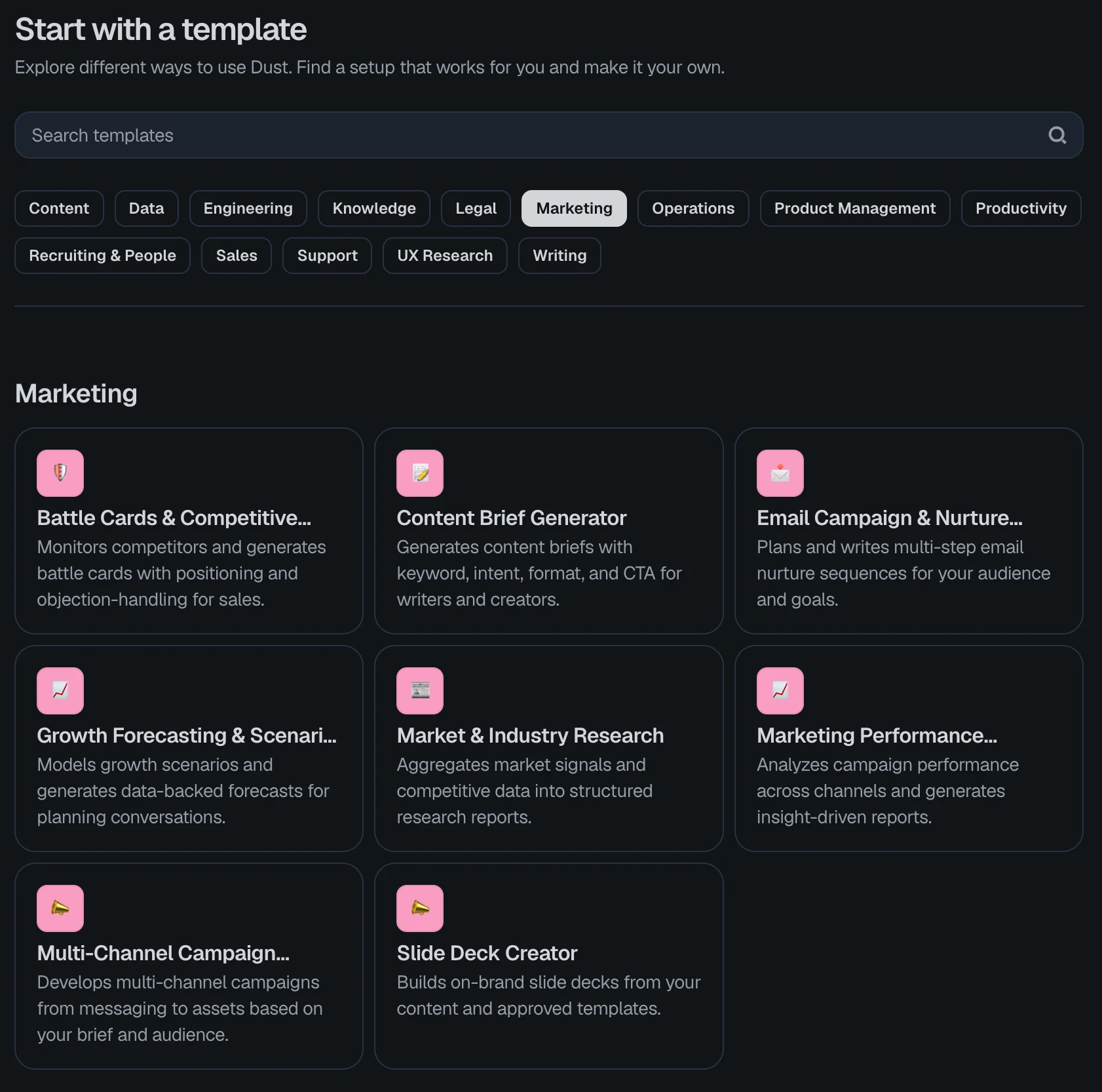Select the Battle Cards shield icon
This screenshot has height=1092, width=1102.
tap(60, 473)
